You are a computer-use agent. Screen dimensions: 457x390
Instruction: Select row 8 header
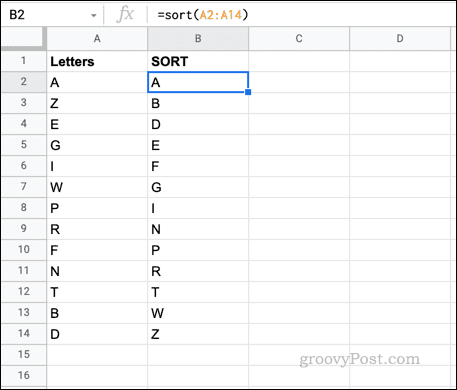coord(24,208)
